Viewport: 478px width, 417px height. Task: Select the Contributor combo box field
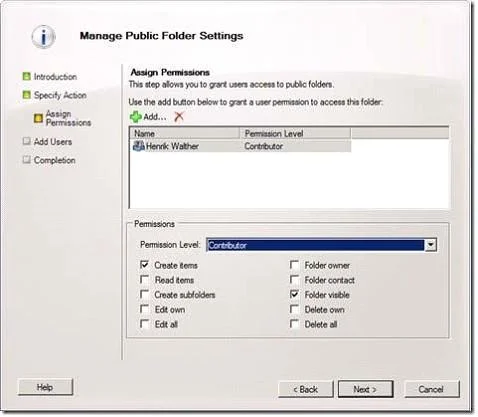pos(321,245)
